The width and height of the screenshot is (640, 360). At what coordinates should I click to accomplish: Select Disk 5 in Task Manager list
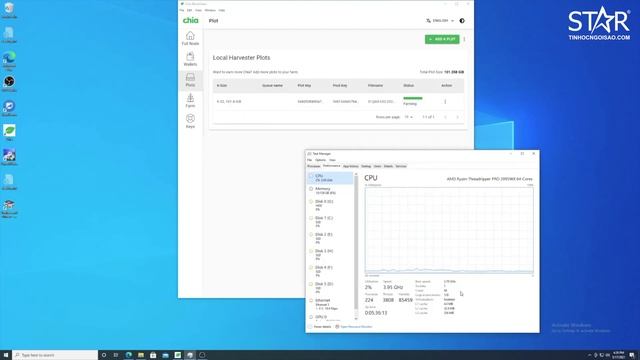330,288
